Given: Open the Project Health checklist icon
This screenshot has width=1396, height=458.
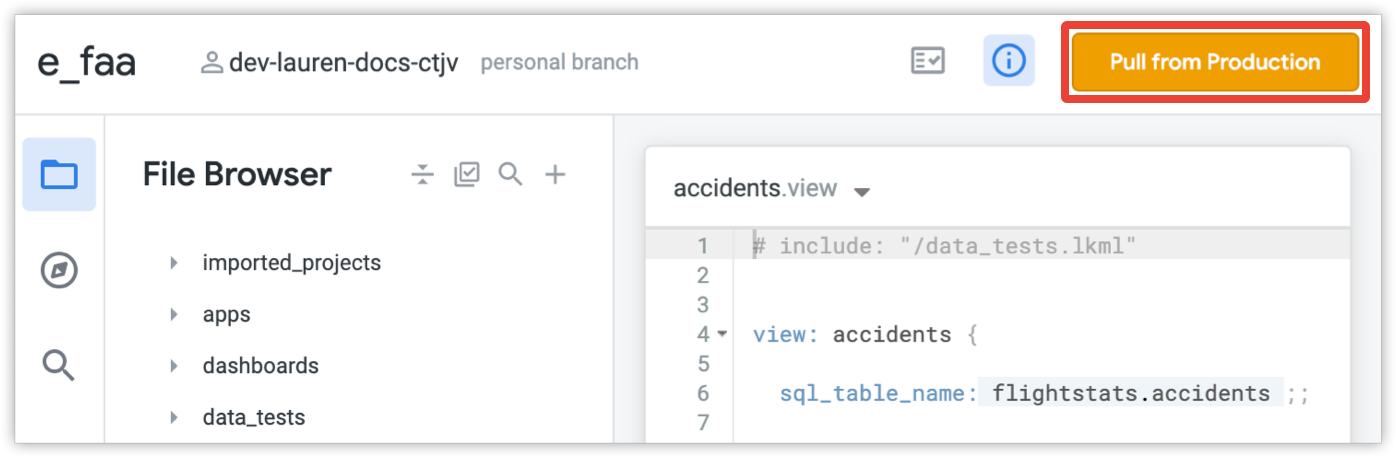Looking at the screenshot, I should click(927, 61).
